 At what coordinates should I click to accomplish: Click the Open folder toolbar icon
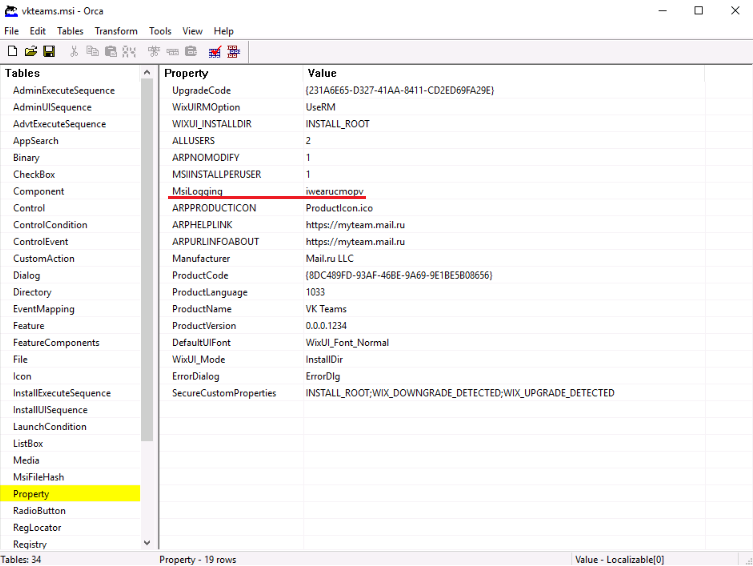[31, 51]
